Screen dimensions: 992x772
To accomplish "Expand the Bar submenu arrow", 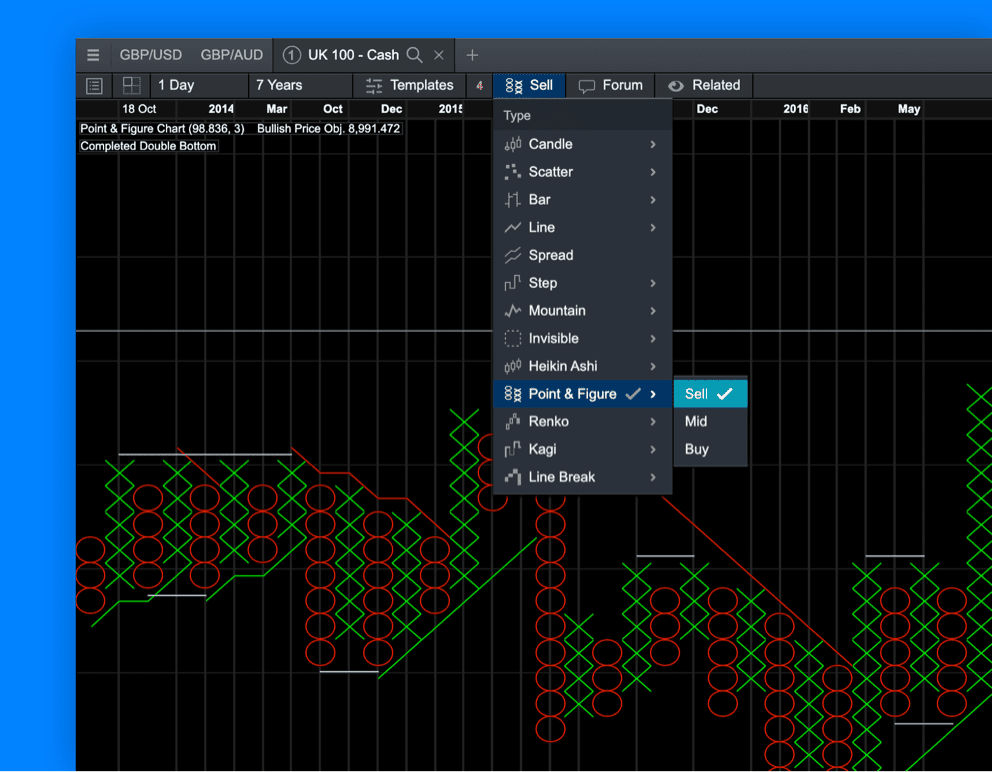I will point(653,200).
